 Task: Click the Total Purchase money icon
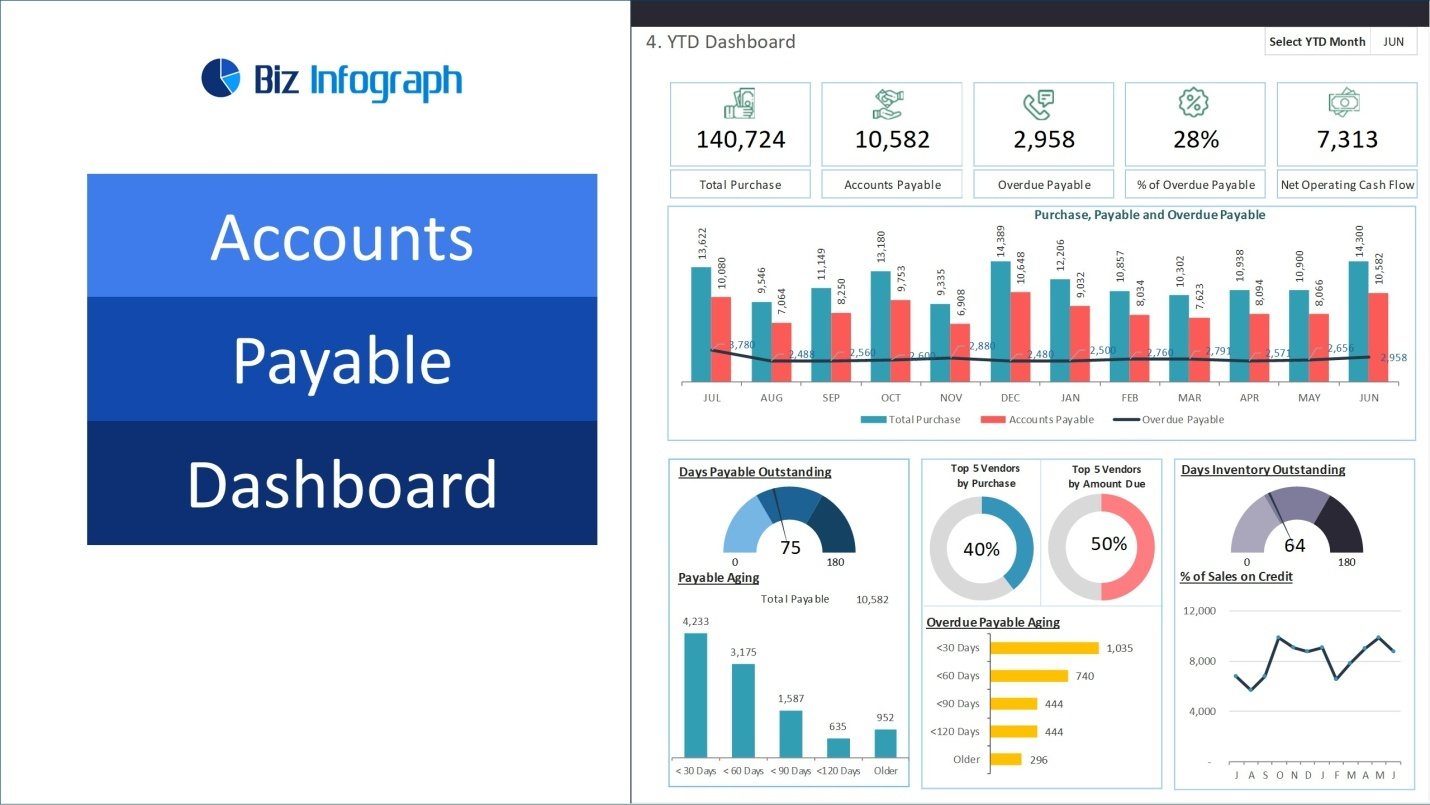(x=740, y=104)
